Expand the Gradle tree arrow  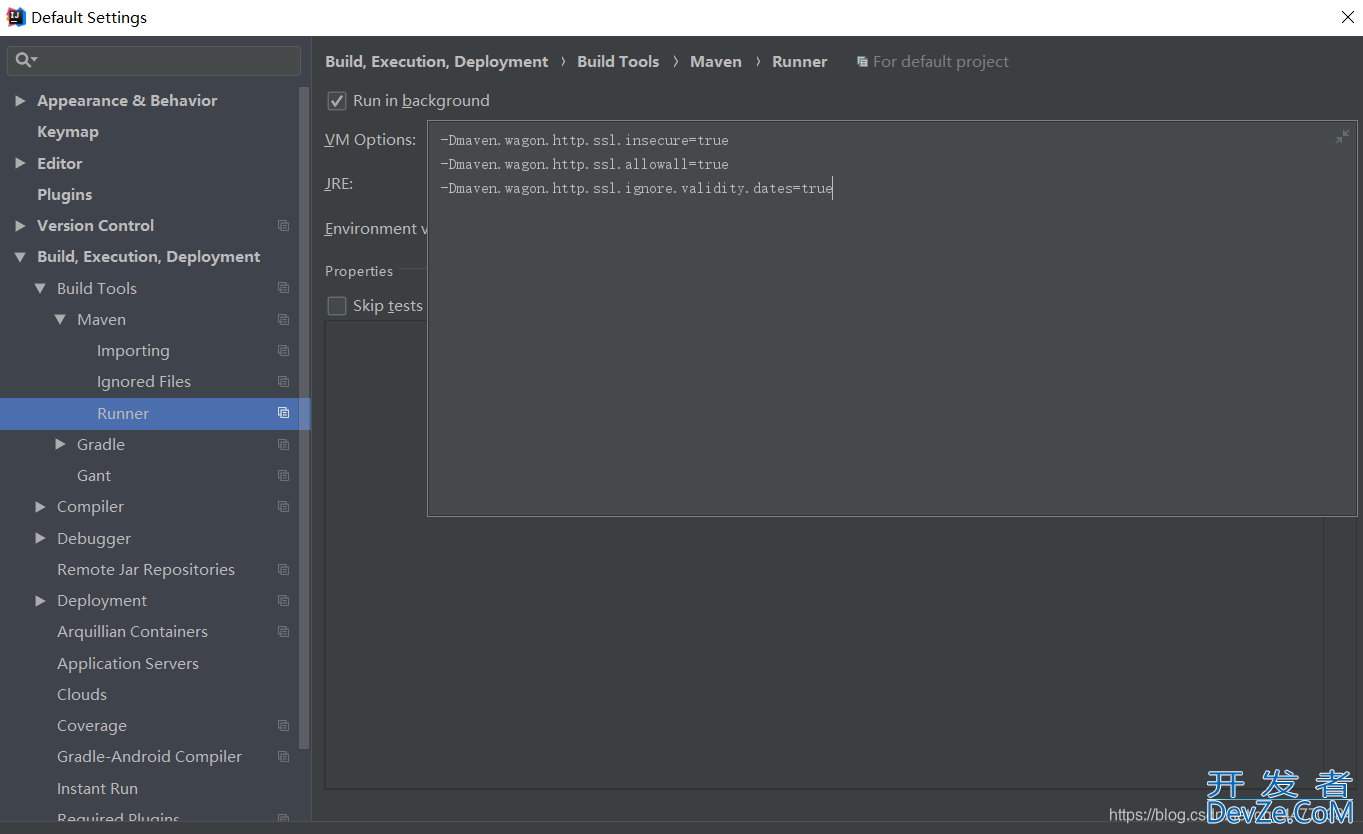point(60,444)
